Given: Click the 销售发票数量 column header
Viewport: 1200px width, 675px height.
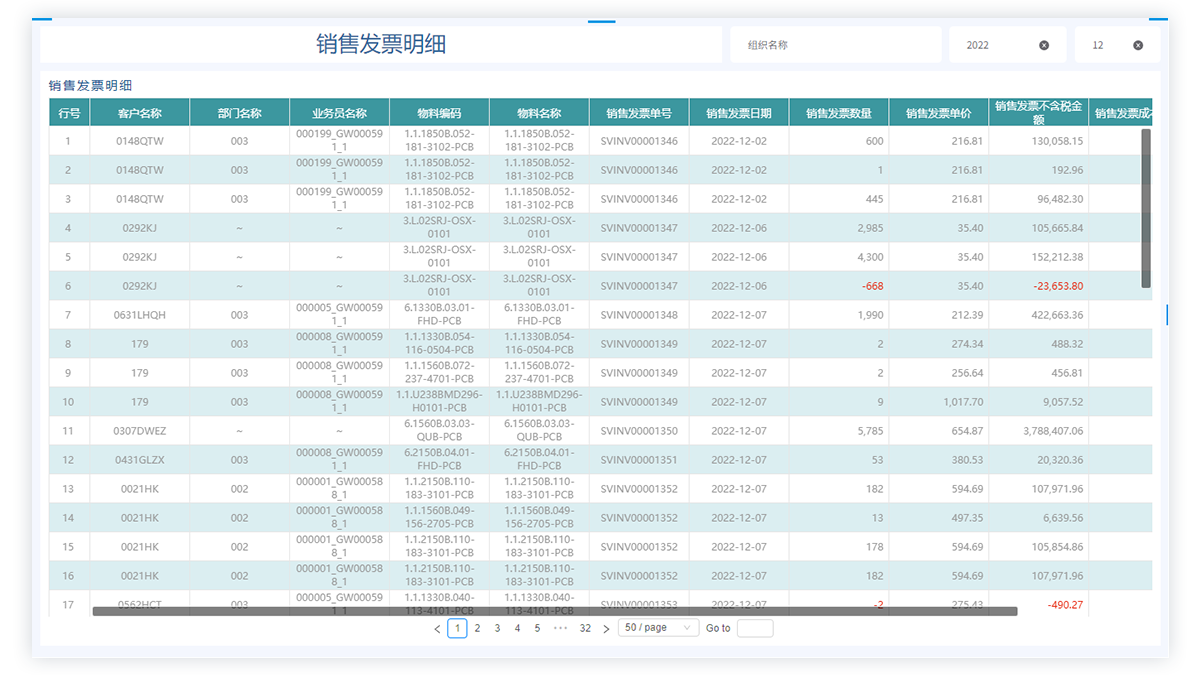Looking at the screenshot, I should point(838,113).
